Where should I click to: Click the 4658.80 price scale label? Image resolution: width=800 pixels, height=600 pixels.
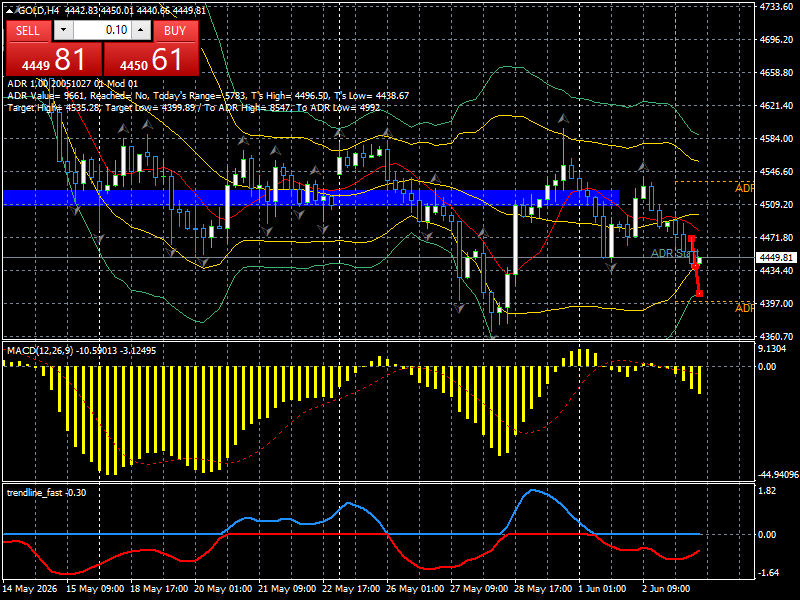777,72
